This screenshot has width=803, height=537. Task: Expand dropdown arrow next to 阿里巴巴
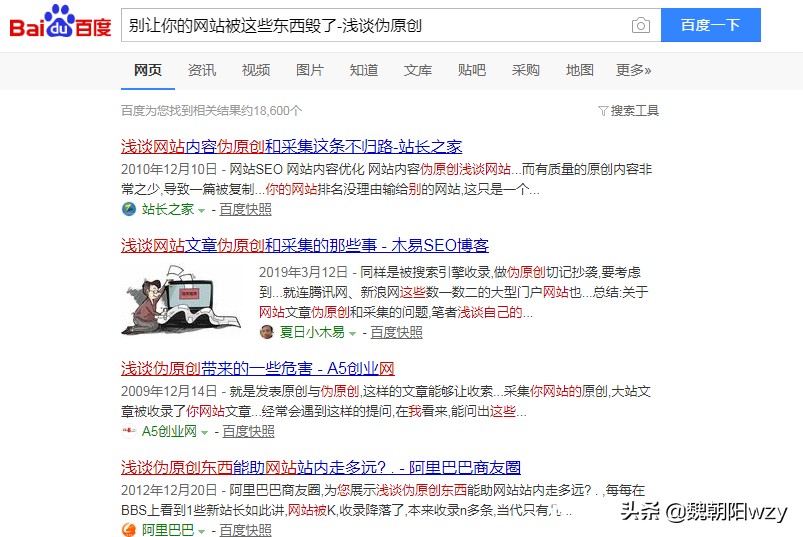(x=201, y=531)
